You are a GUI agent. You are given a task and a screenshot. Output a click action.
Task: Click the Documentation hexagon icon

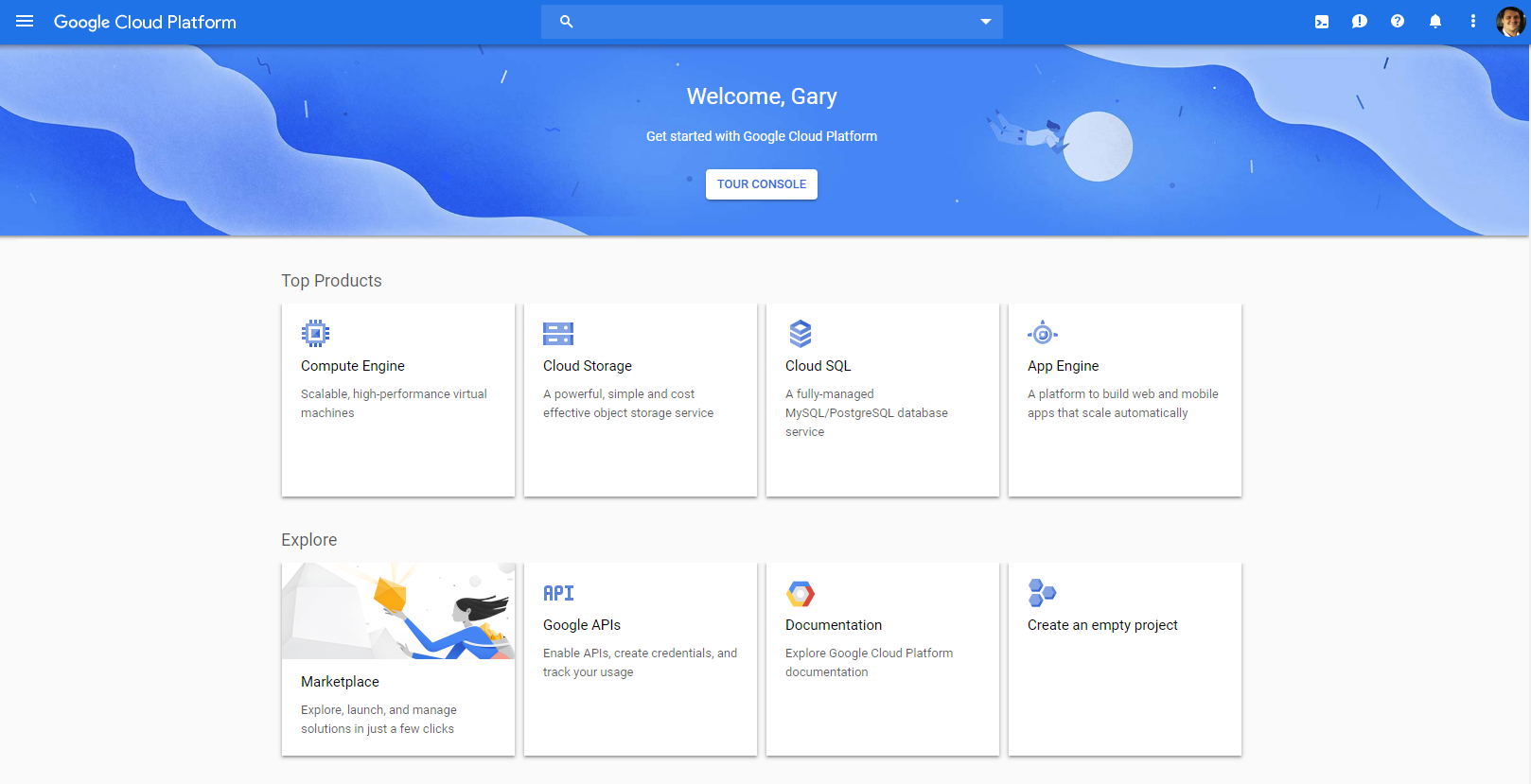click(801, 593)
